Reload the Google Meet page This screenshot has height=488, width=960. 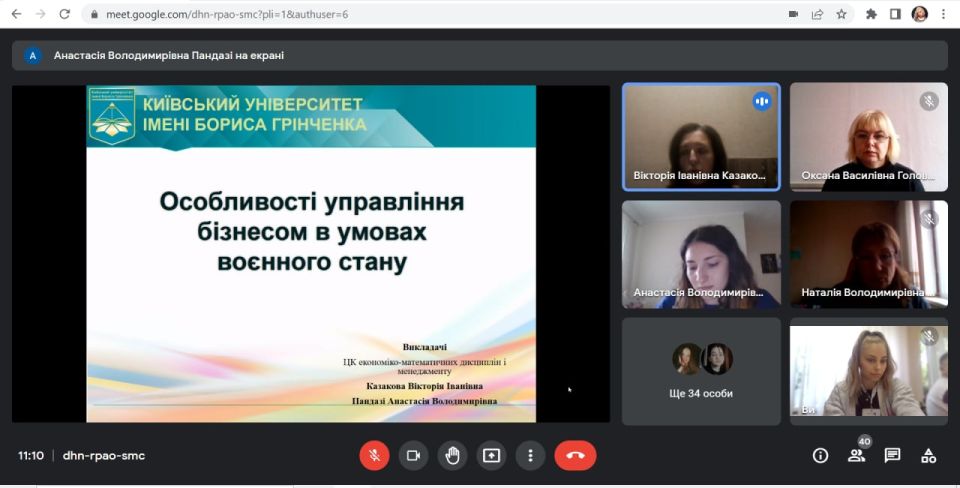pos(64,14)
